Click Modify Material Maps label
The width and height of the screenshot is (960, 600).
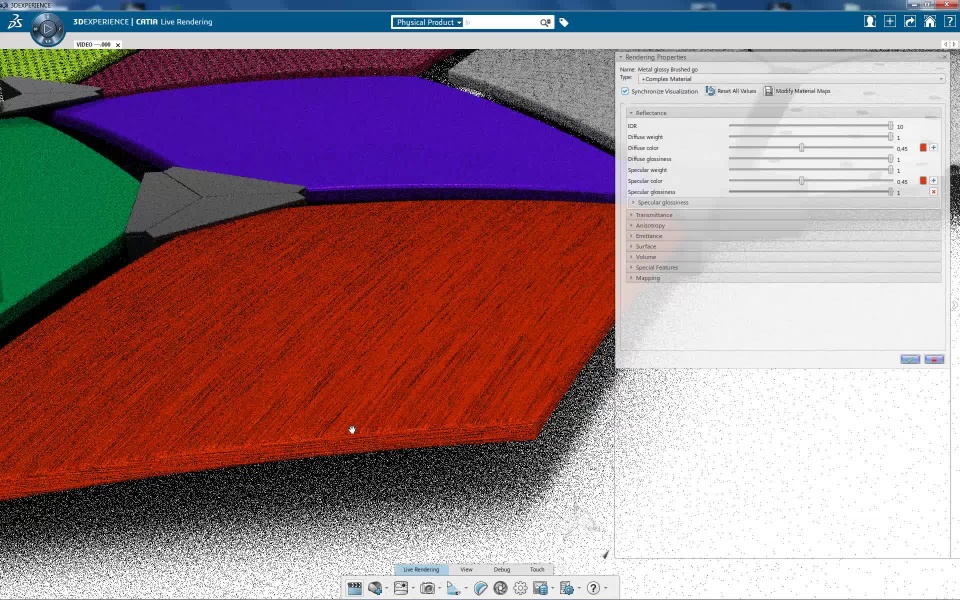803,91
